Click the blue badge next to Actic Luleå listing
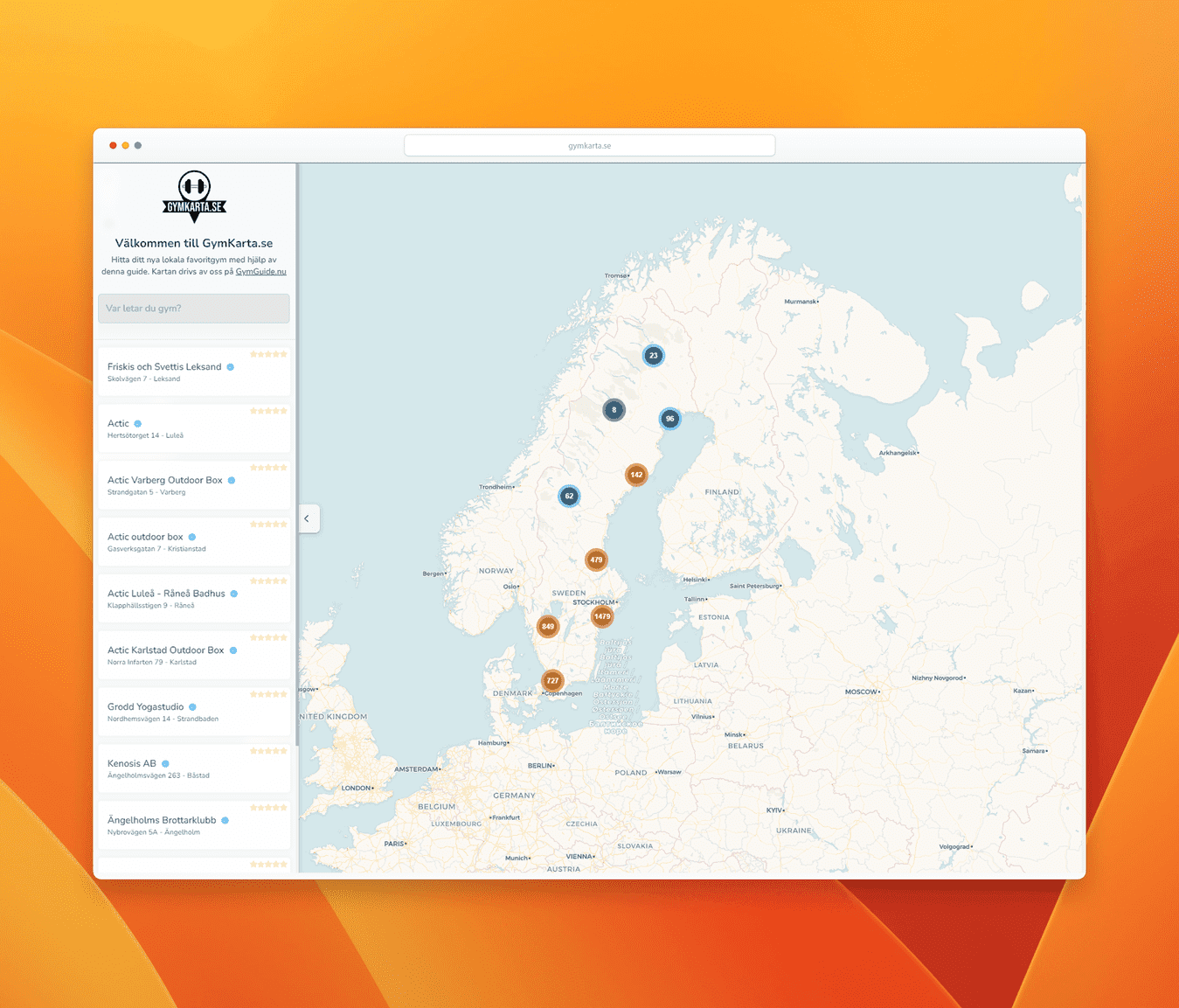1179x1008 pixels. (x=137, y=424)
